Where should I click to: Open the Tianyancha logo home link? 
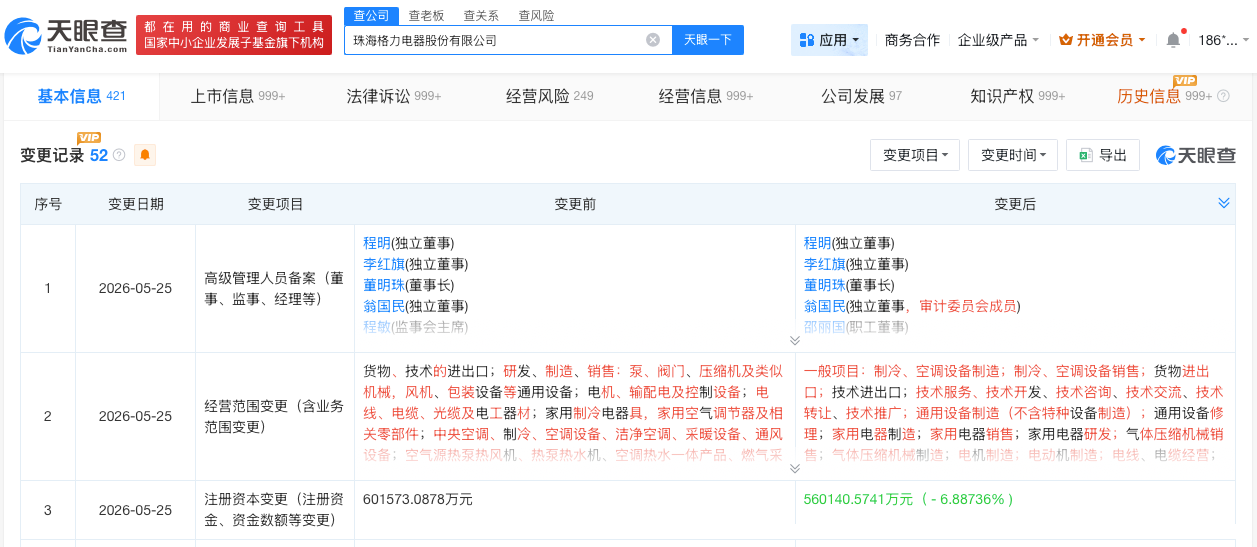(66, 35)
